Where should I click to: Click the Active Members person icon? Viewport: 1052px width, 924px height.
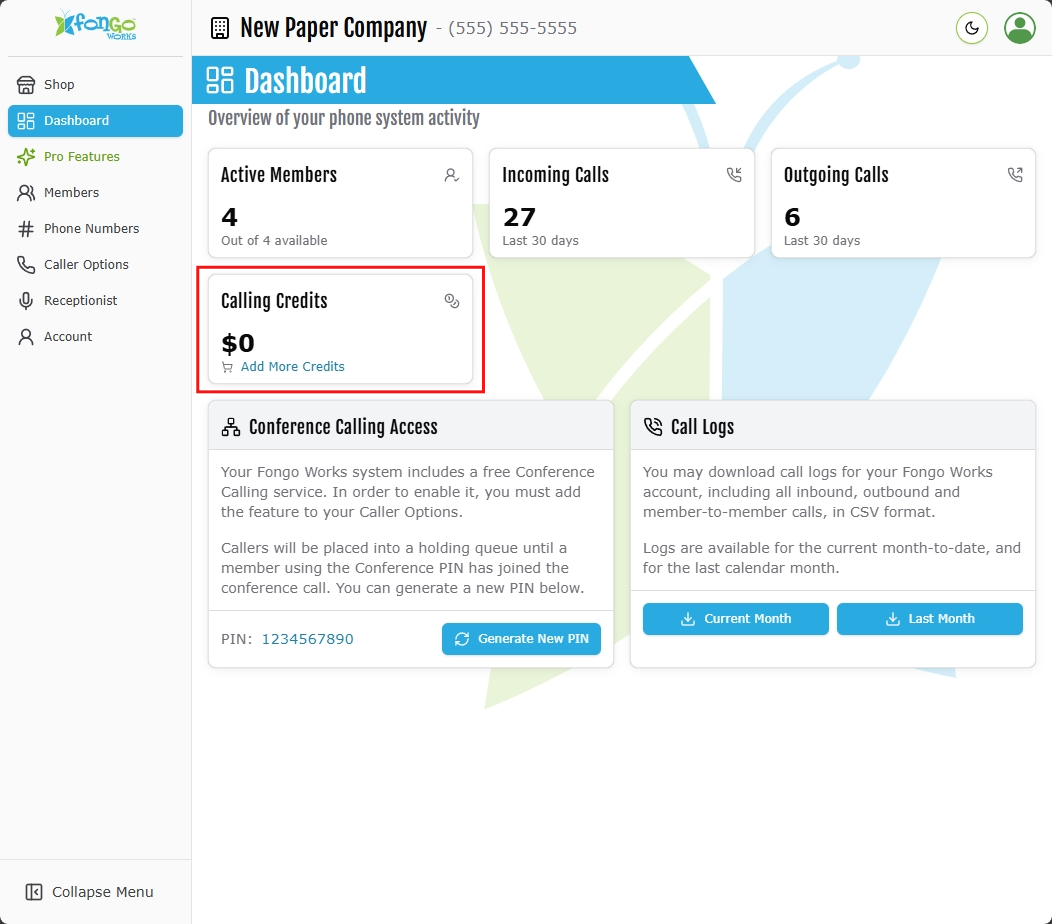452,175
